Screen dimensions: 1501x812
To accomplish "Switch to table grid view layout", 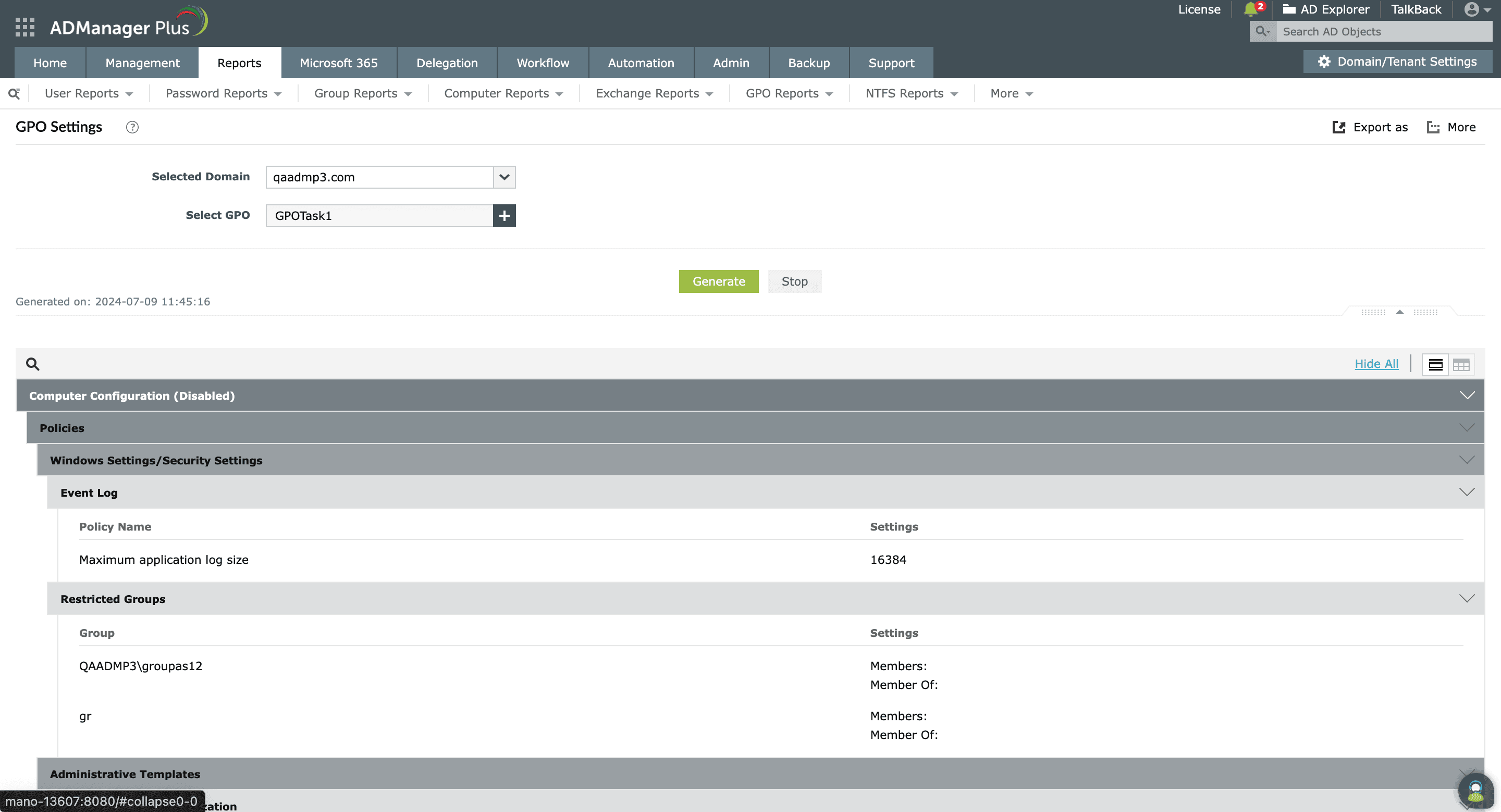I will (x=1461, y=365).
